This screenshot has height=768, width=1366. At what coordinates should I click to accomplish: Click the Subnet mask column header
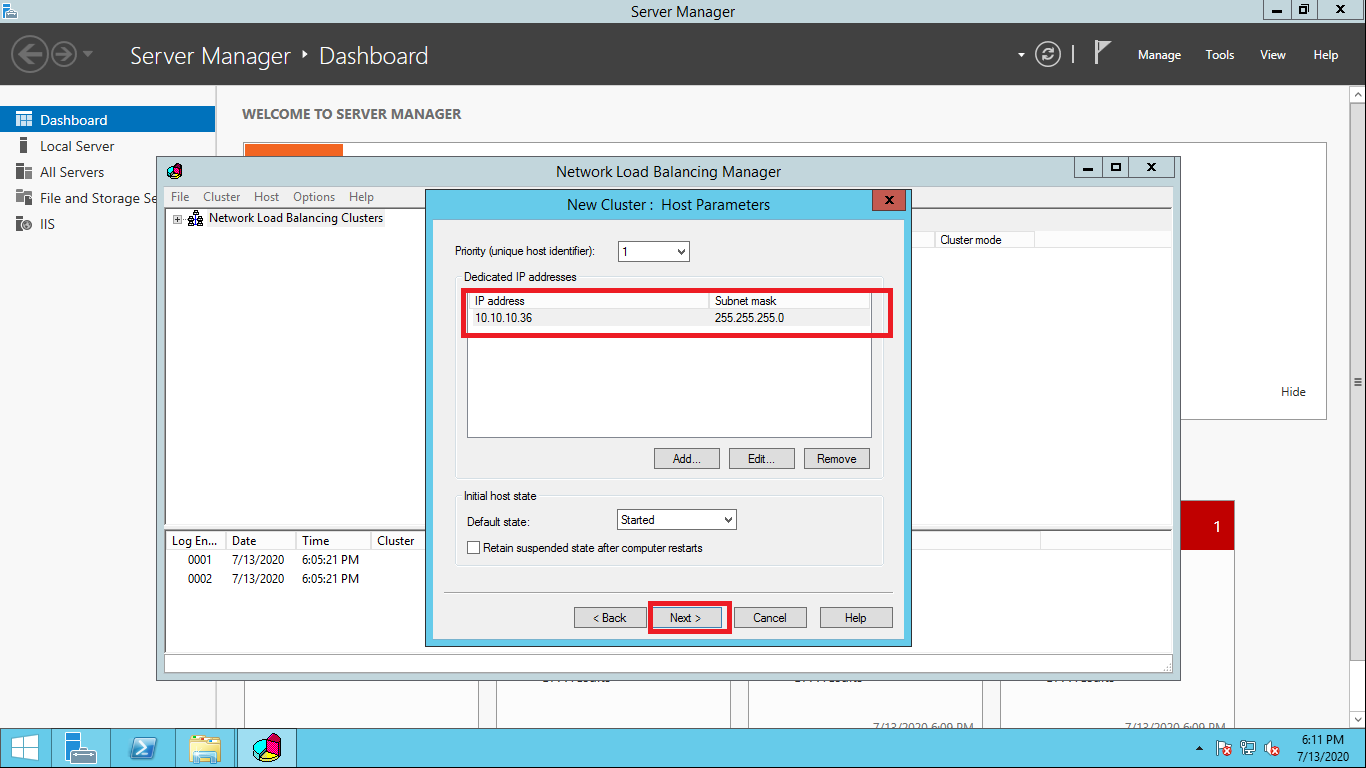point(789,301)
